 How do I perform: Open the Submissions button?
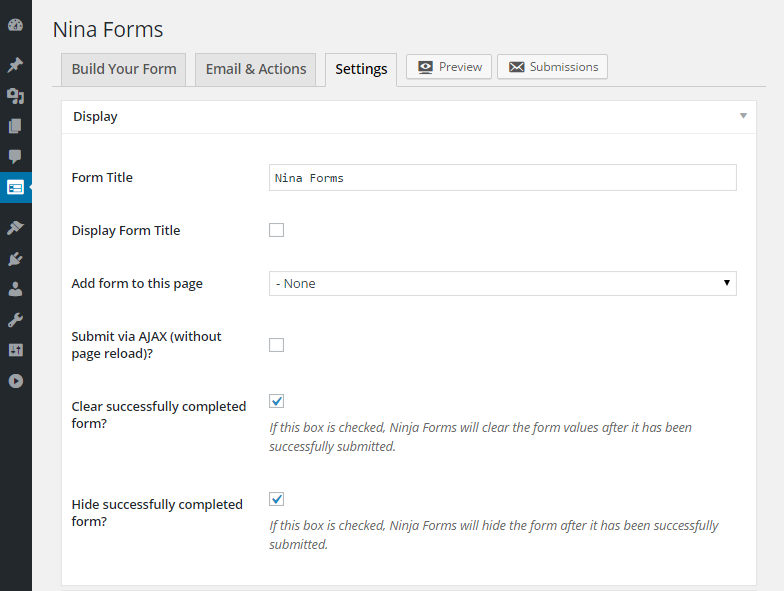coord(552,67)
